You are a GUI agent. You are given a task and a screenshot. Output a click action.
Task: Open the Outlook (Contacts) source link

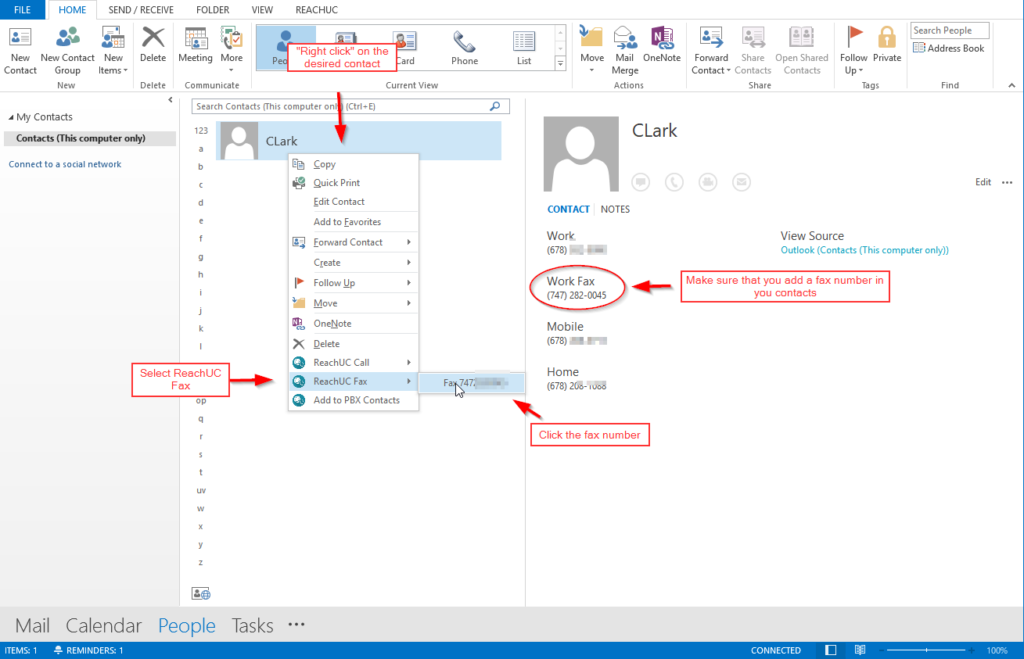coord(865,250)
